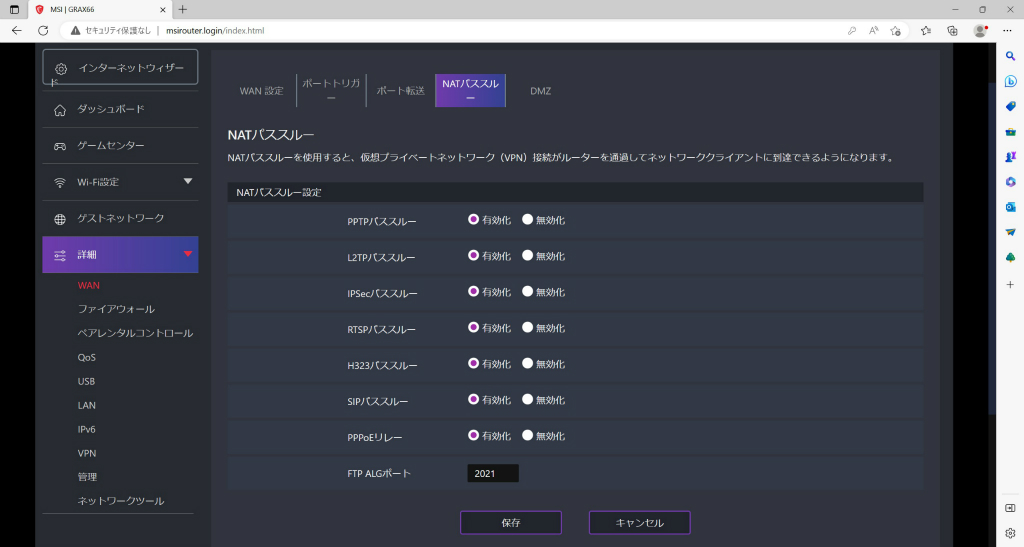The width and height of the screenshot is (1024, 547).
Task: Open browser settings and more menu
Action: pyautogui.click(x=1007, y=31)
